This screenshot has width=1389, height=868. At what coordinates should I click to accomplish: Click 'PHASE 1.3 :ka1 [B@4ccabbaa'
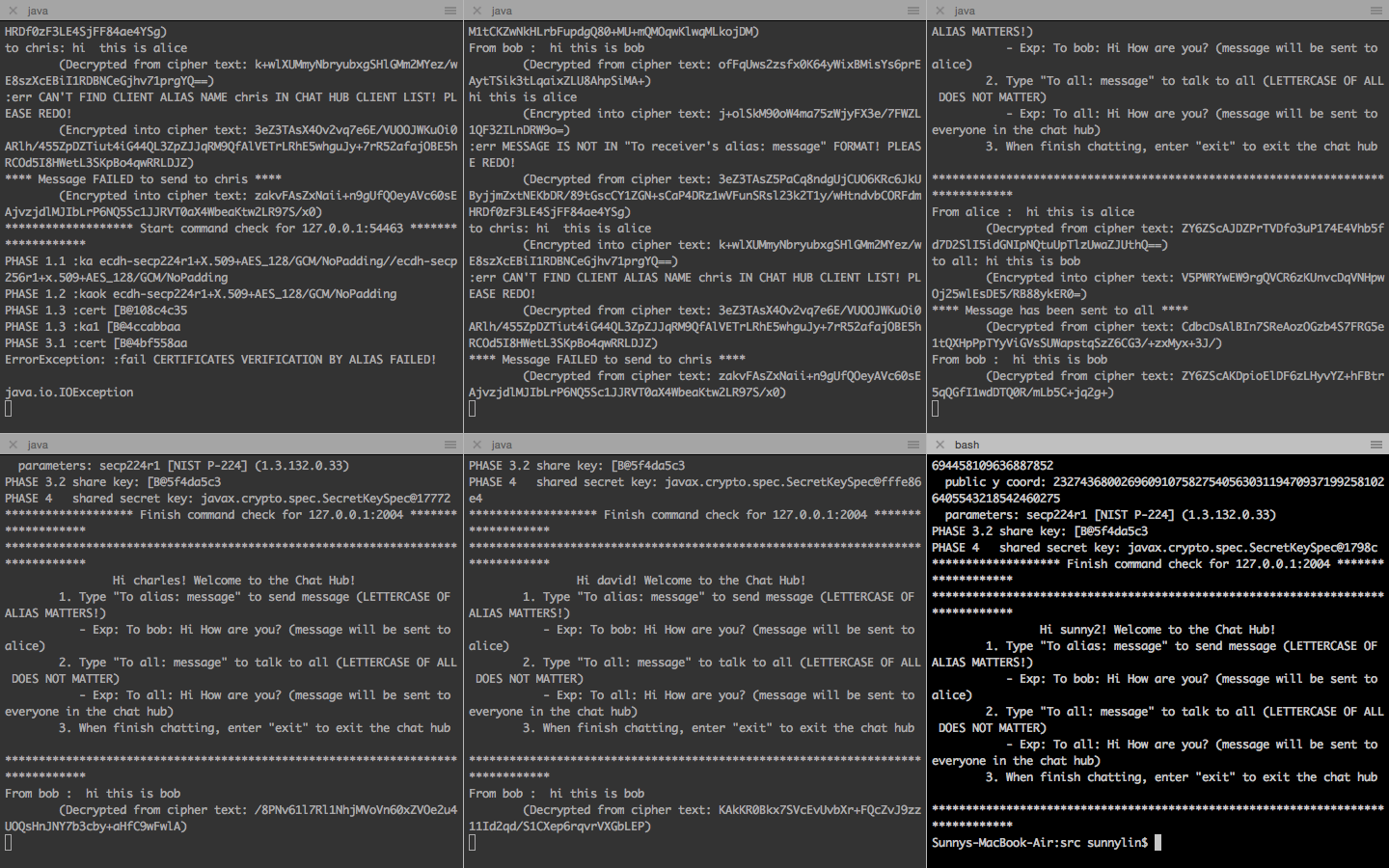pyautogui.click(x=93, y=327)
